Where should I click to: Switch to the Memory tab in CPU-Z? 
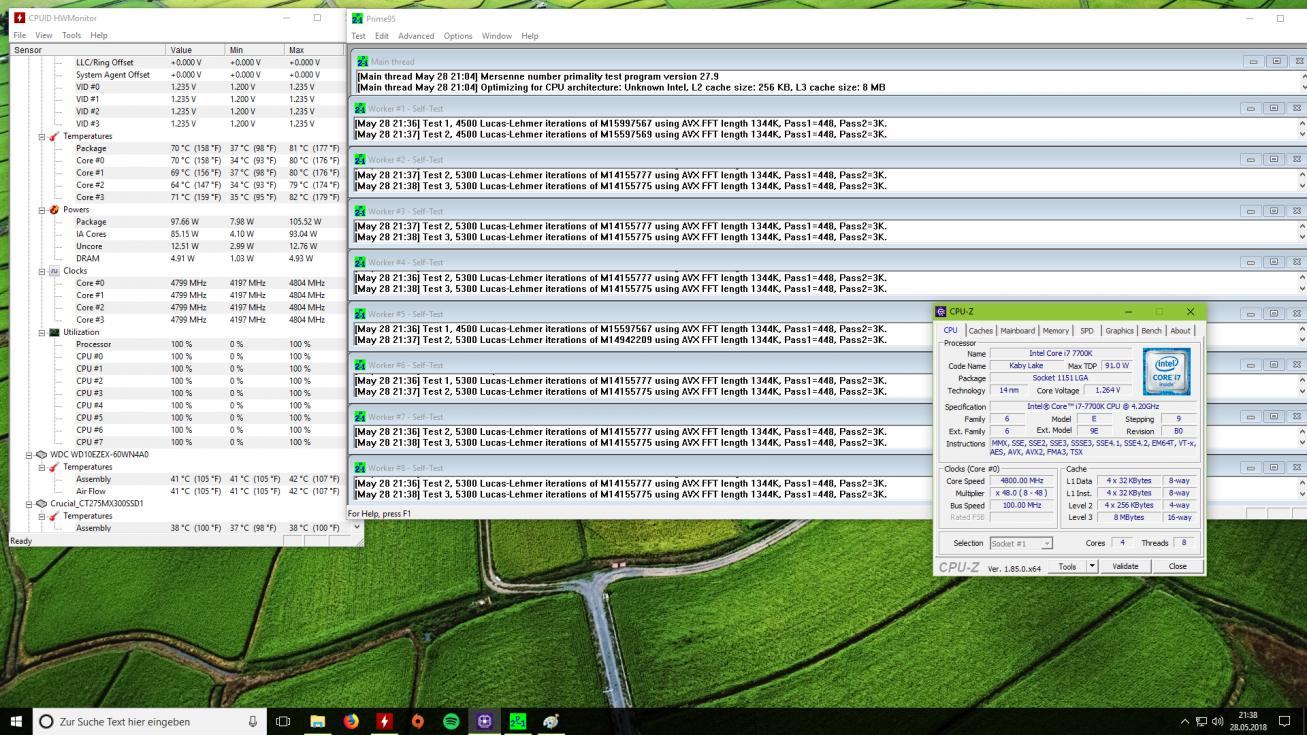1056,331
